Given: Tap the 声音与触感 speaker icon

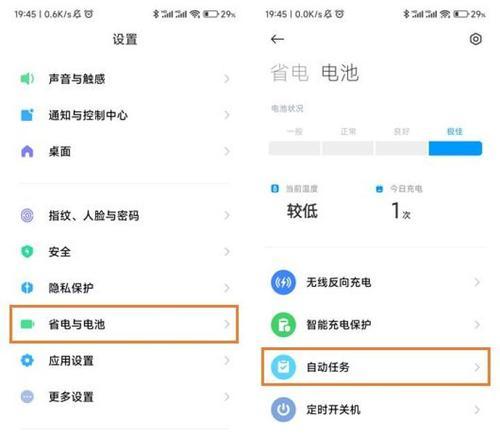Looking at the screenshot, I should (x=27, y=79).
